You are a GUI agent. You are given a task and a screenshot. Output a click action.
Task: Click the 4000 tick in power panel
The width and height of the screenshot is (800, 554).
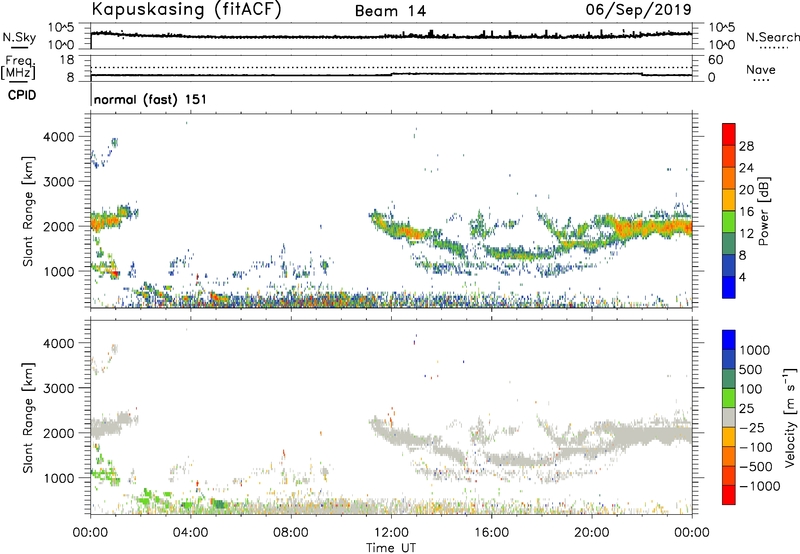pyautogui.click(x=58, y=137)
